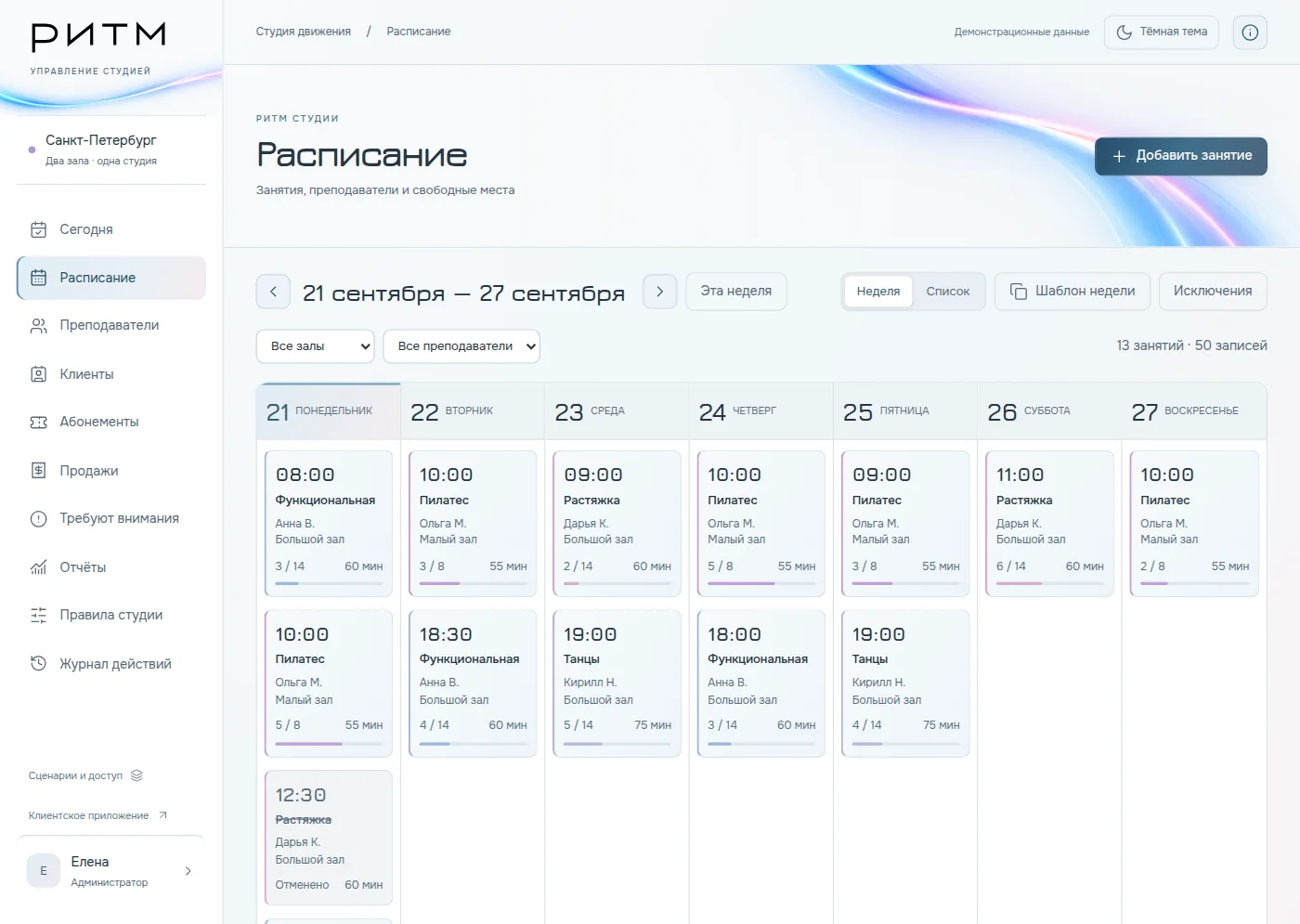Viewport: 1300px width, 924px height.
Task: Click the Требуют внимания alert icon
Action: [x=38, y=519]
